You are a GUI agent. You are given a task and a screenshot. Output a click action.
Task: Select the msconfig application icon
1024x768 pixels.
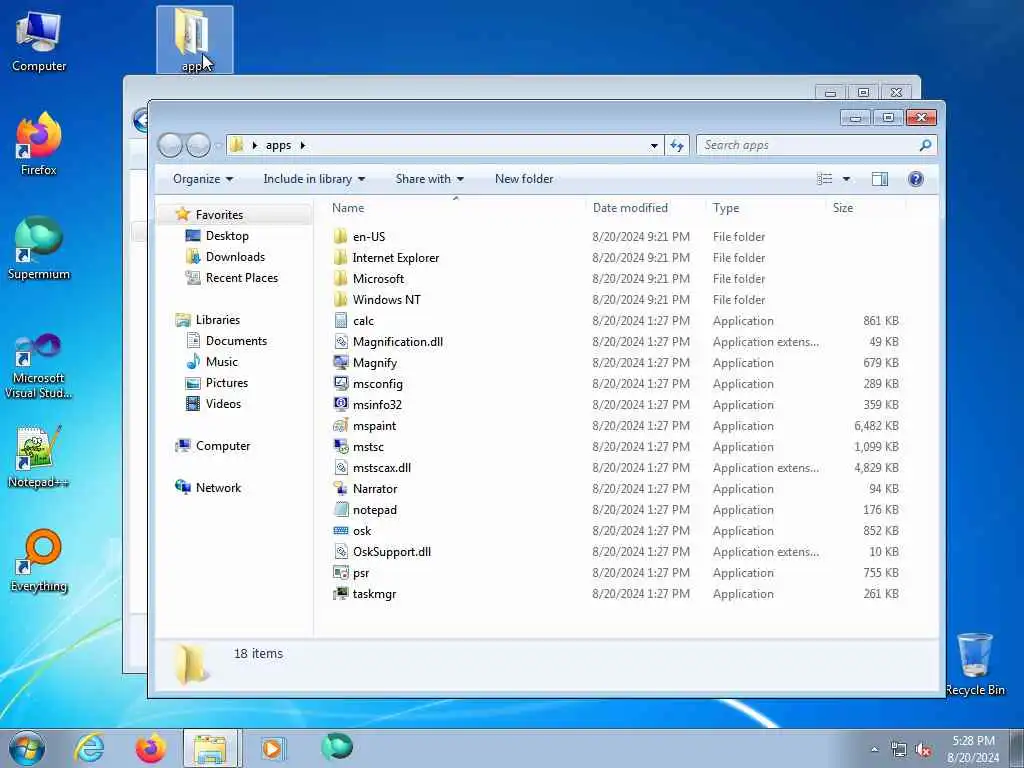[340, 383]
